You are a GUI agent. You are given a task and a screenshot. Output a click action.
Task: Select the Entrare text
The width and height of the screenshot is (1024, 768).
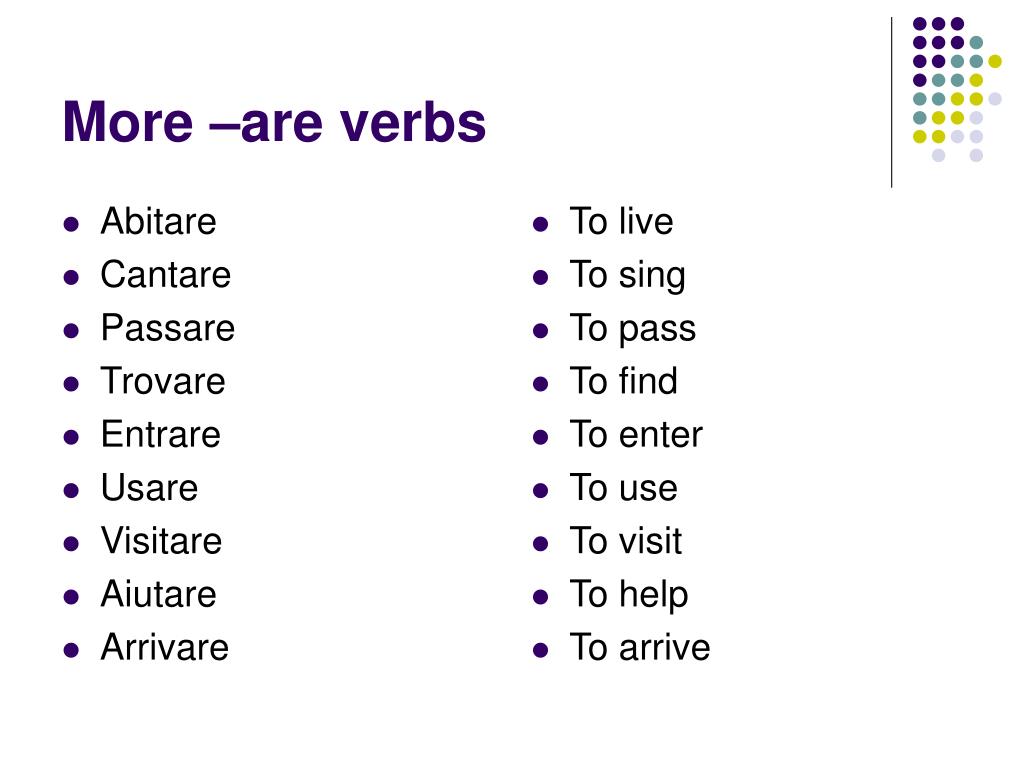pyautogui.click(x=161, y=434)
